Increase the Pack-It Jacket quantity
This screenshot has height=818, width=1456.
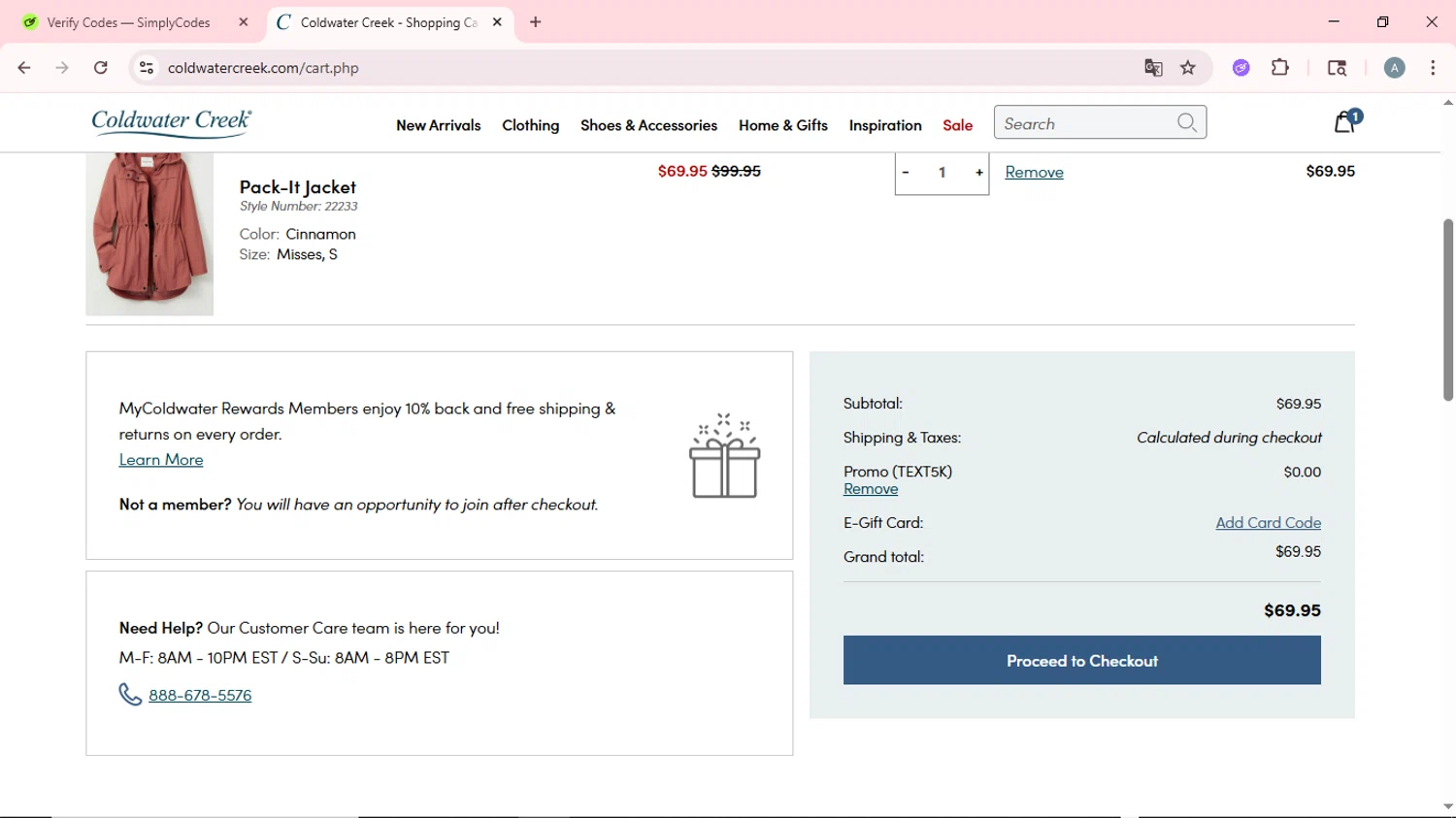click(979, 173)
